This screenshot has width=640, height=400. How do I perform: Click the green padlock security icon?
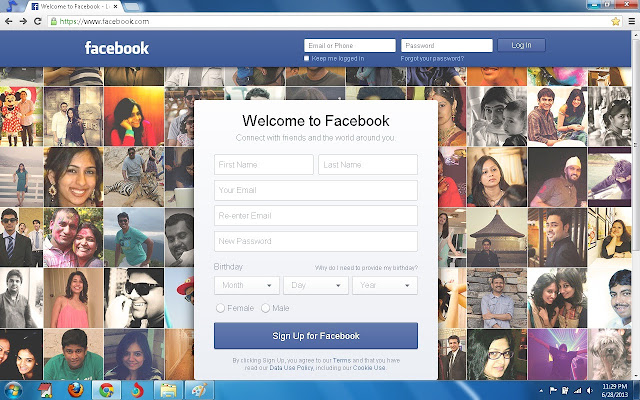point(53,21)
